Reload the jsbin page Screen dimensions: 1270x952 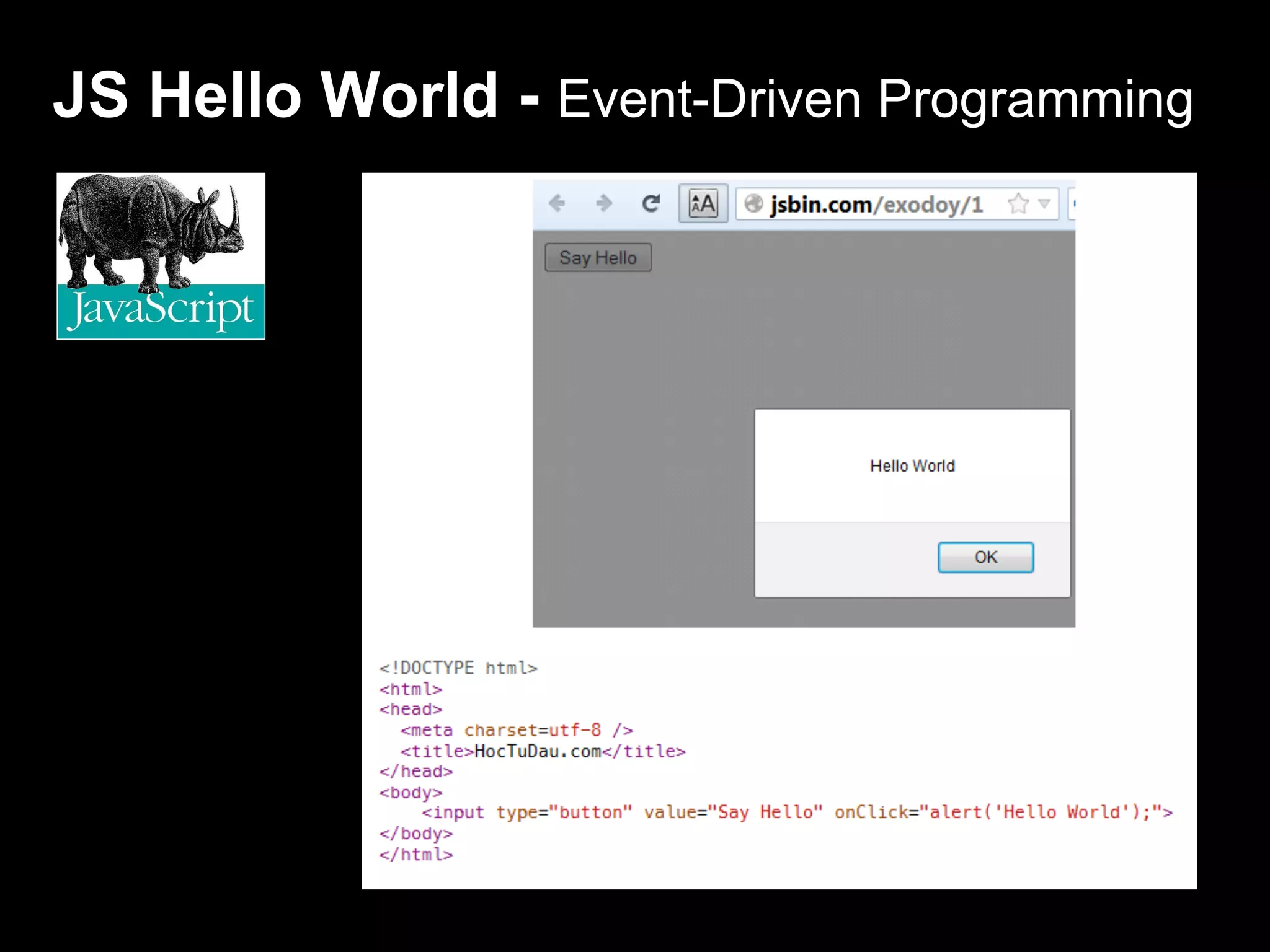click(651, 203)
